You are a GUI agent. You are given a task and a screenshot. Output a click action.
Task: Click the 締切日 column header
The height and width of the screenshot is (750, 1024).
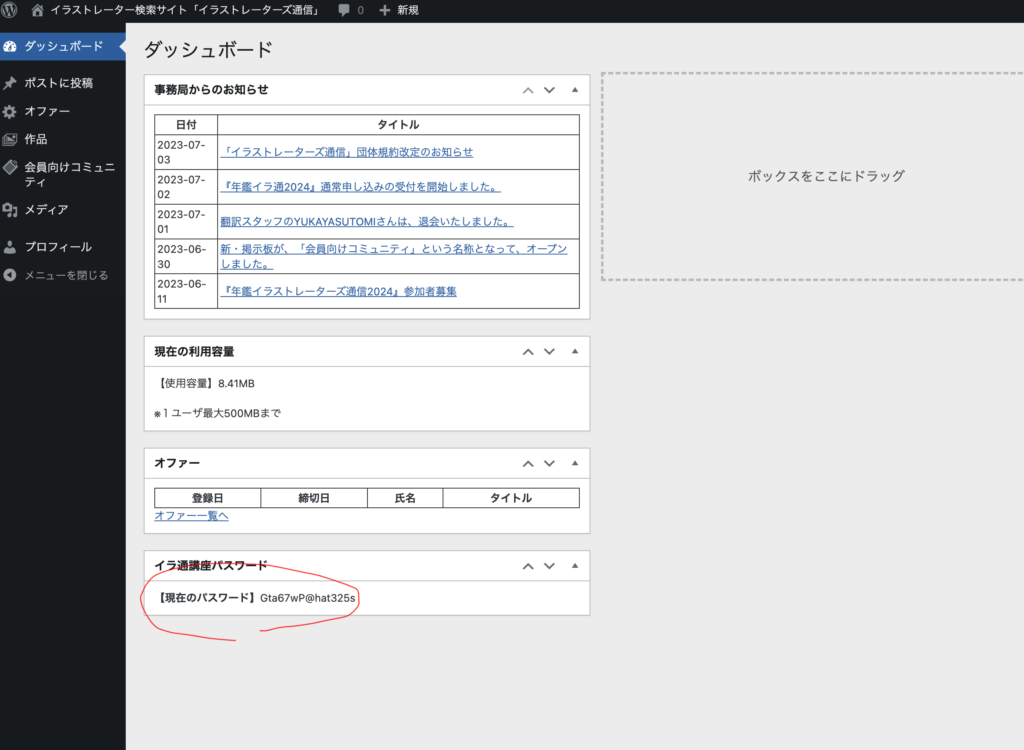(x=314, y=498)
